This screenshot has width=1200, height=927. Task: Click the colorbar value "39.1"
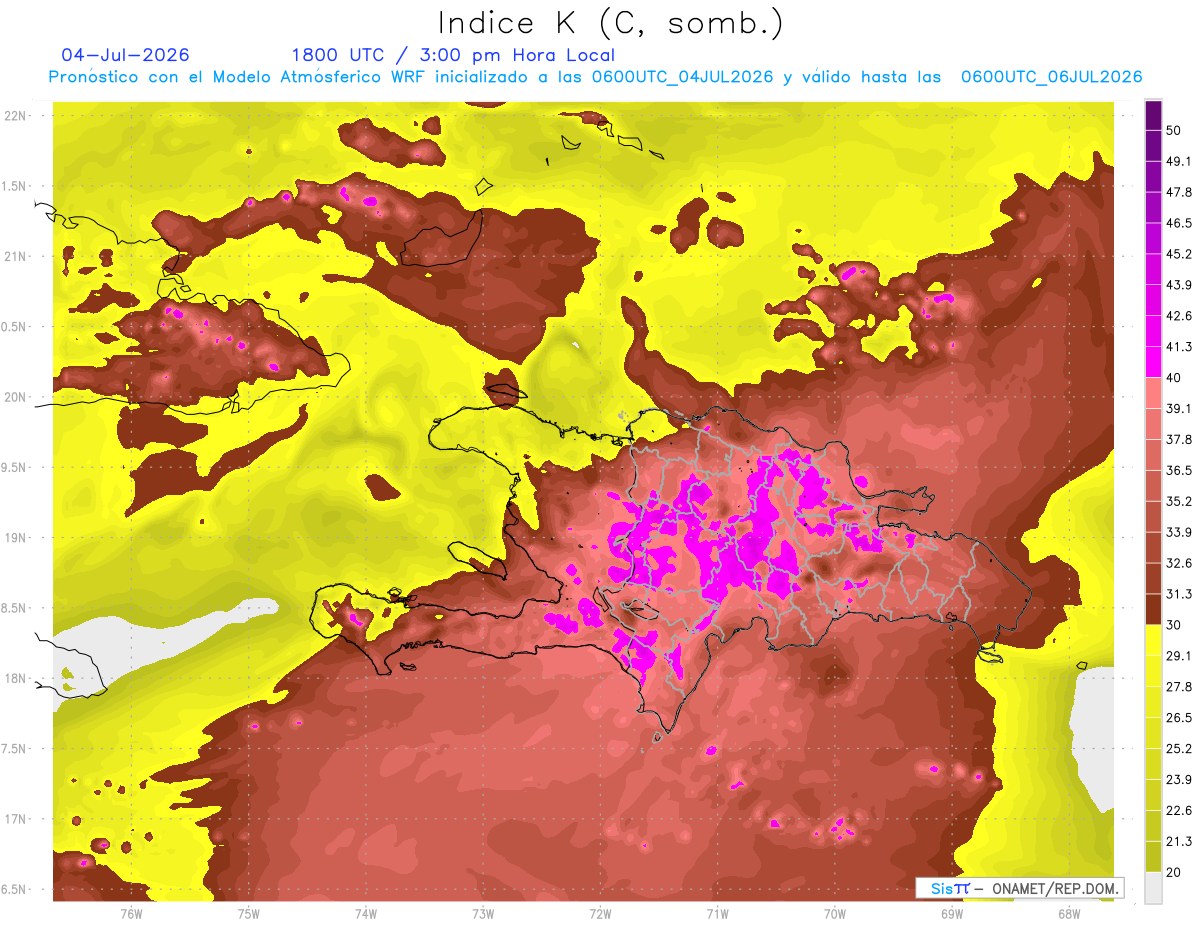(1179, 409)
